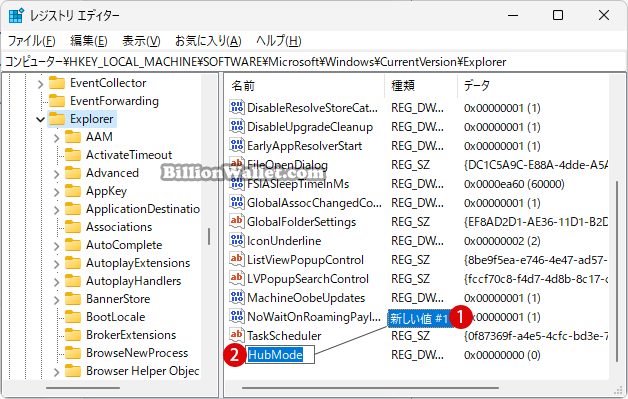Viewport: 628px width, 399px height.
Task: Click the folder icon of Associations key
Action: pos(73,227)
